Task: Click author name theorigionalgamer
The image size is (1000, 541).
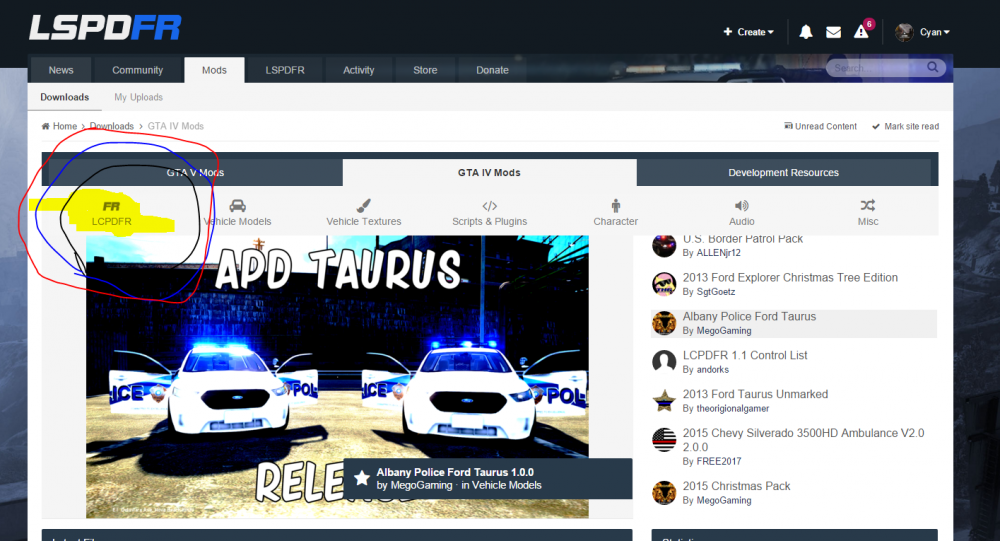Action: pyautogui.click(x=733, y=408)
